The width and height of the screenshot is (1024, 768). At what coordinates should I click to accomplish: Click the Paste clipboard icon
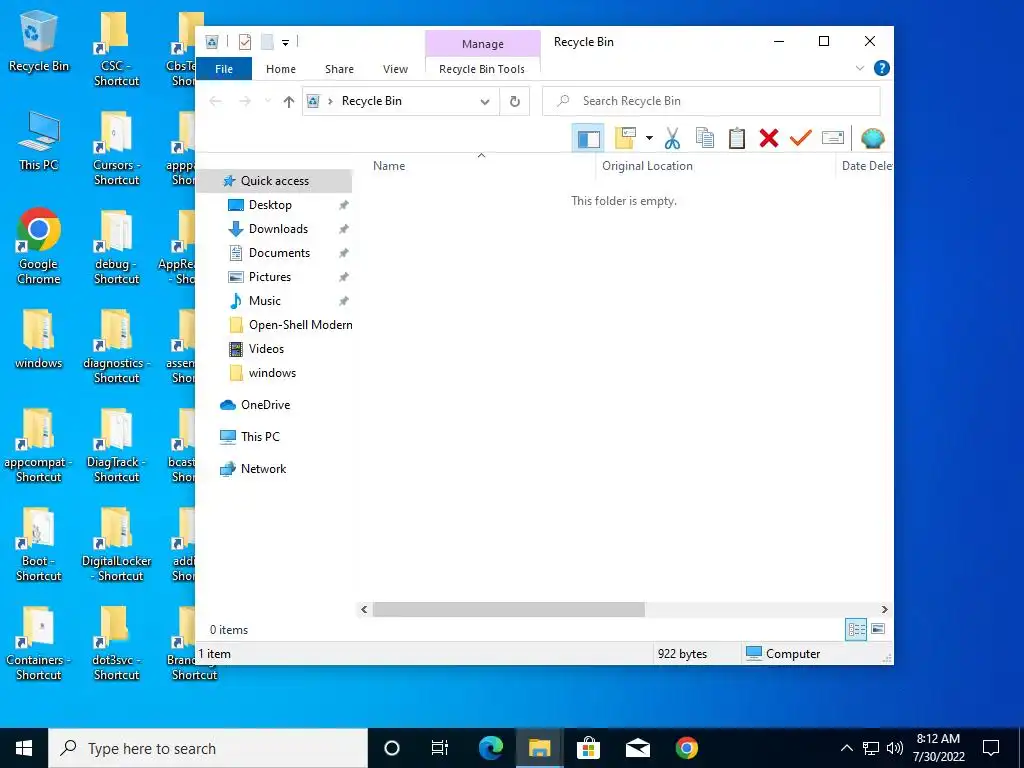[x=737, y=138]
